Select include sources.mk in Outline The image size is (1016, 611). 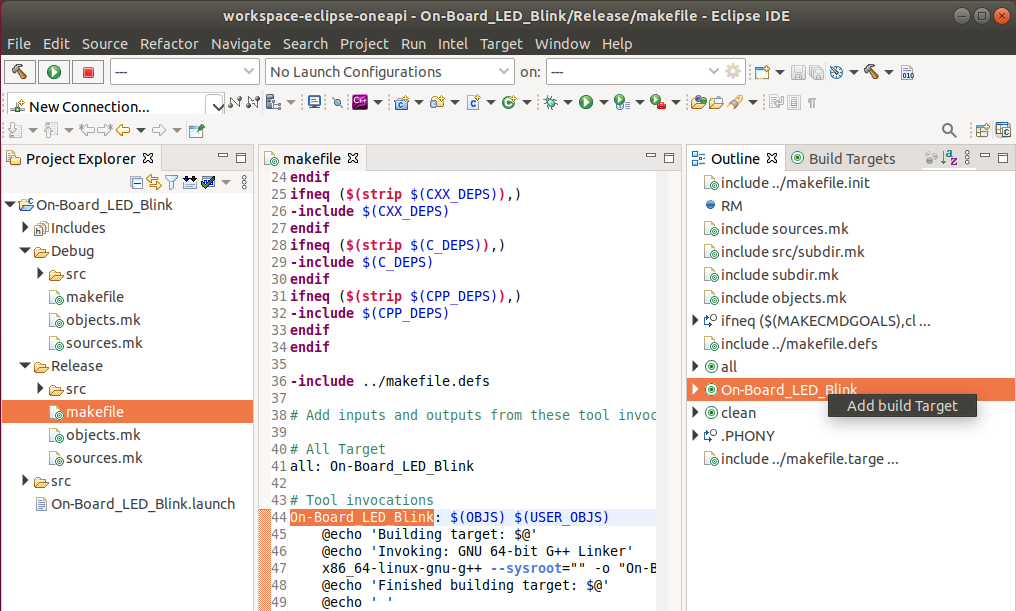(x=784, y=228)
